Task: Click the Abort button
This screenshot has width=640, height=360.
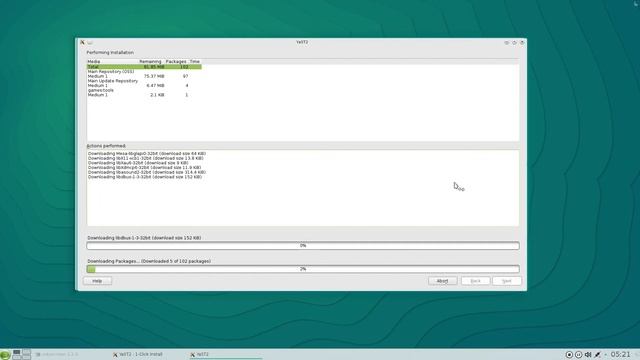Action: [442, 281]
